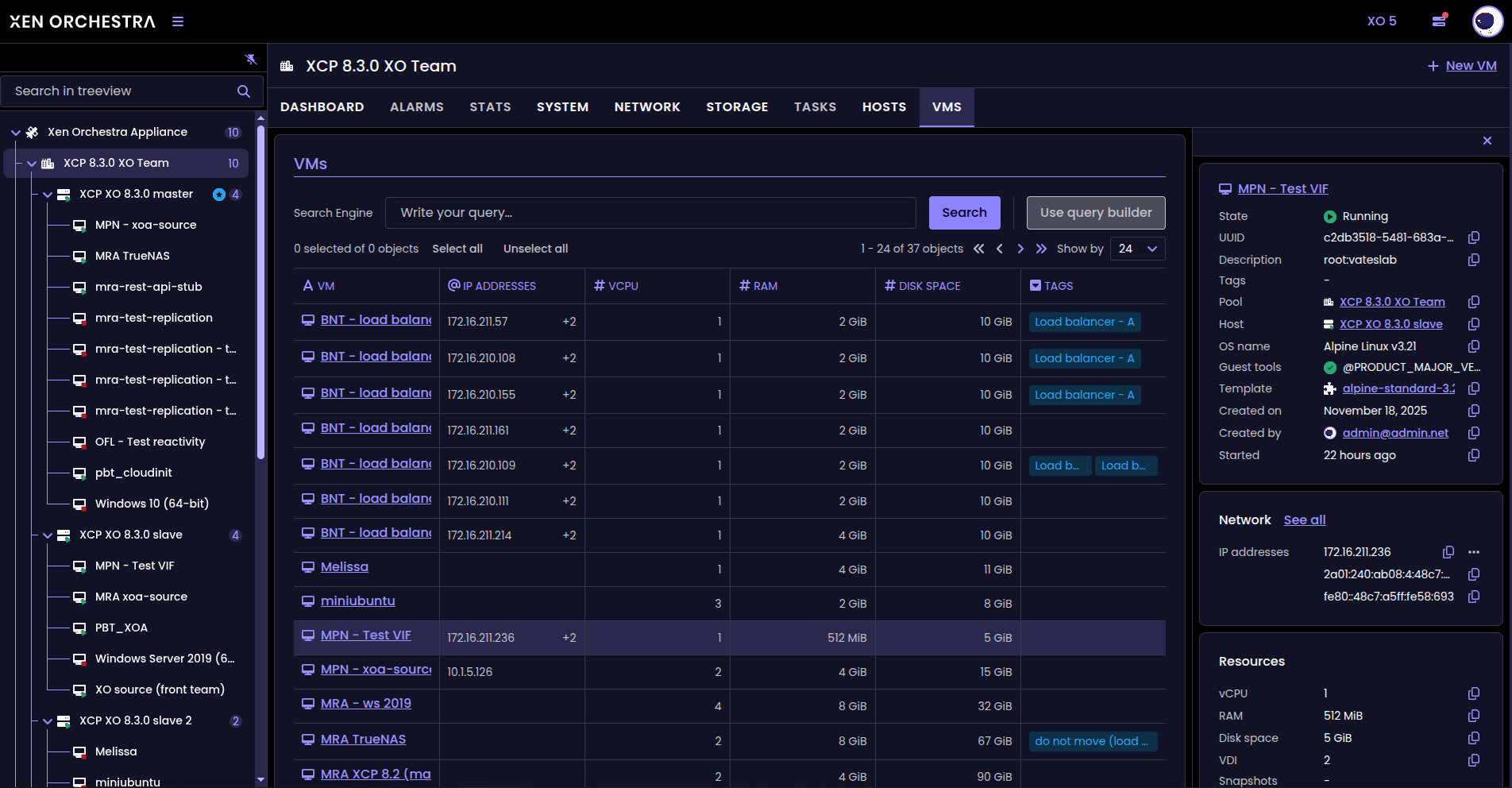Open the user avatar menu

[1487, 21]
